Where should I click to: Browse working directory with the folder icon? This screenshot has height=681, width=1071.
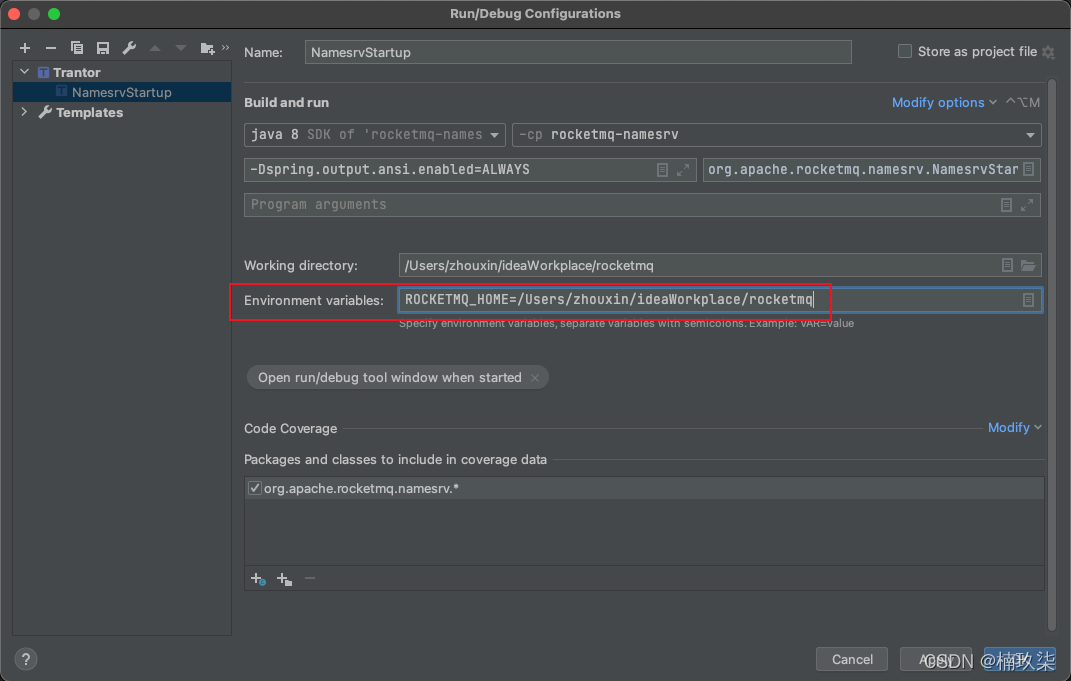point(1028,266)
